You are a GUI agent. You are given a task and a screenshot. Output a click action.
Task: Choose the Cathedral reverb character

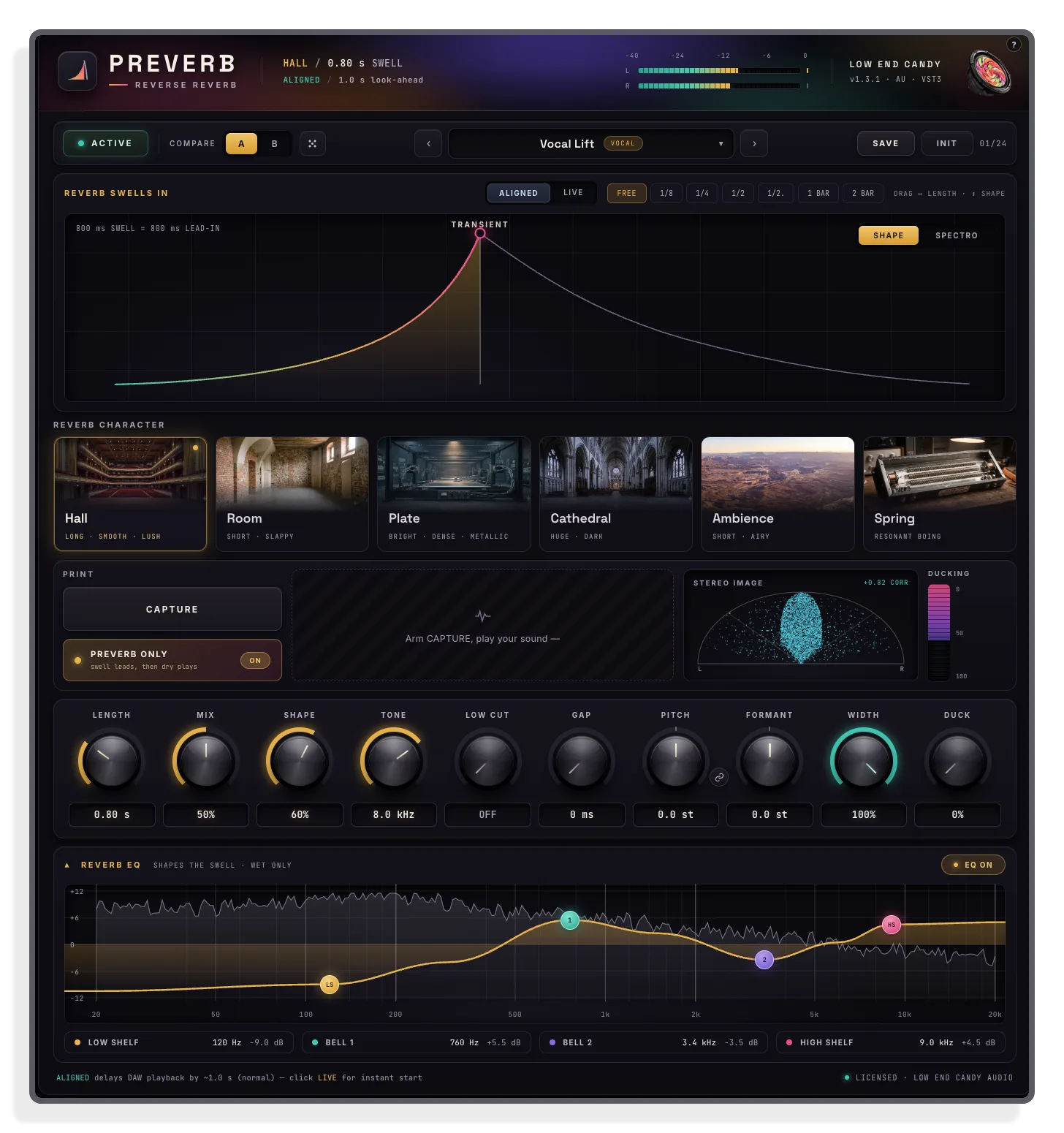click(616, 494)
